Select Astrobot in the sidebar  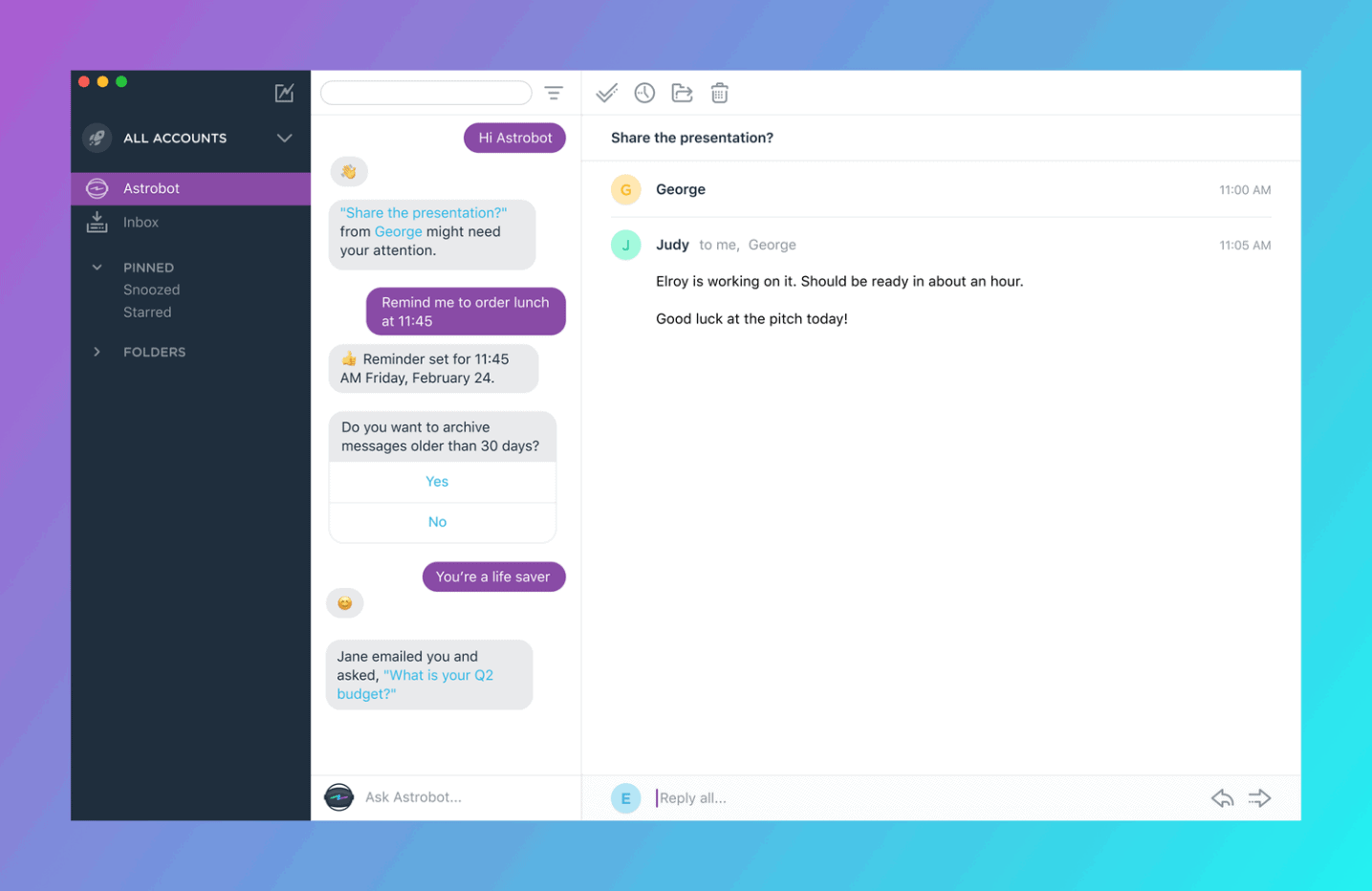click(x=191, y=188)
